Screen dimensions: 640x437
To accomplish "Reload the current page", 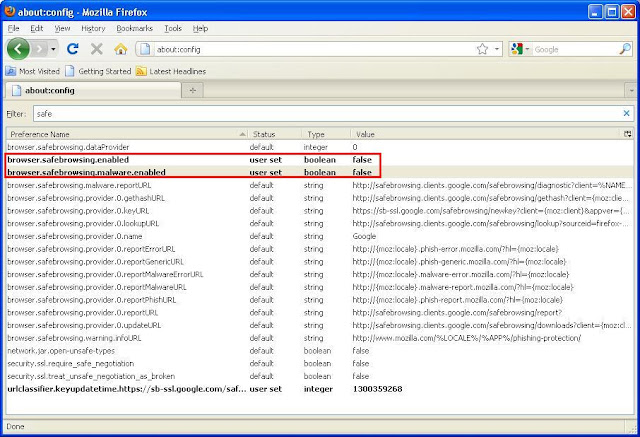I will [x=73, y=49].
